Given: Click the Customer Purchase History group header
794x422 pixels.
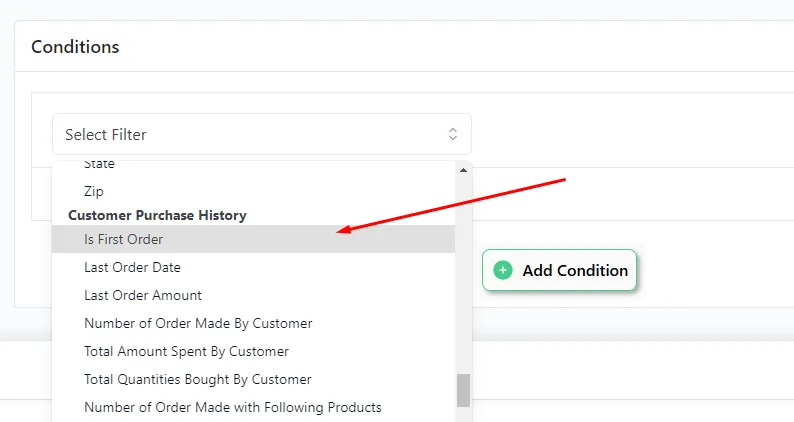Looking at the screenshot, I should (157, 215).
